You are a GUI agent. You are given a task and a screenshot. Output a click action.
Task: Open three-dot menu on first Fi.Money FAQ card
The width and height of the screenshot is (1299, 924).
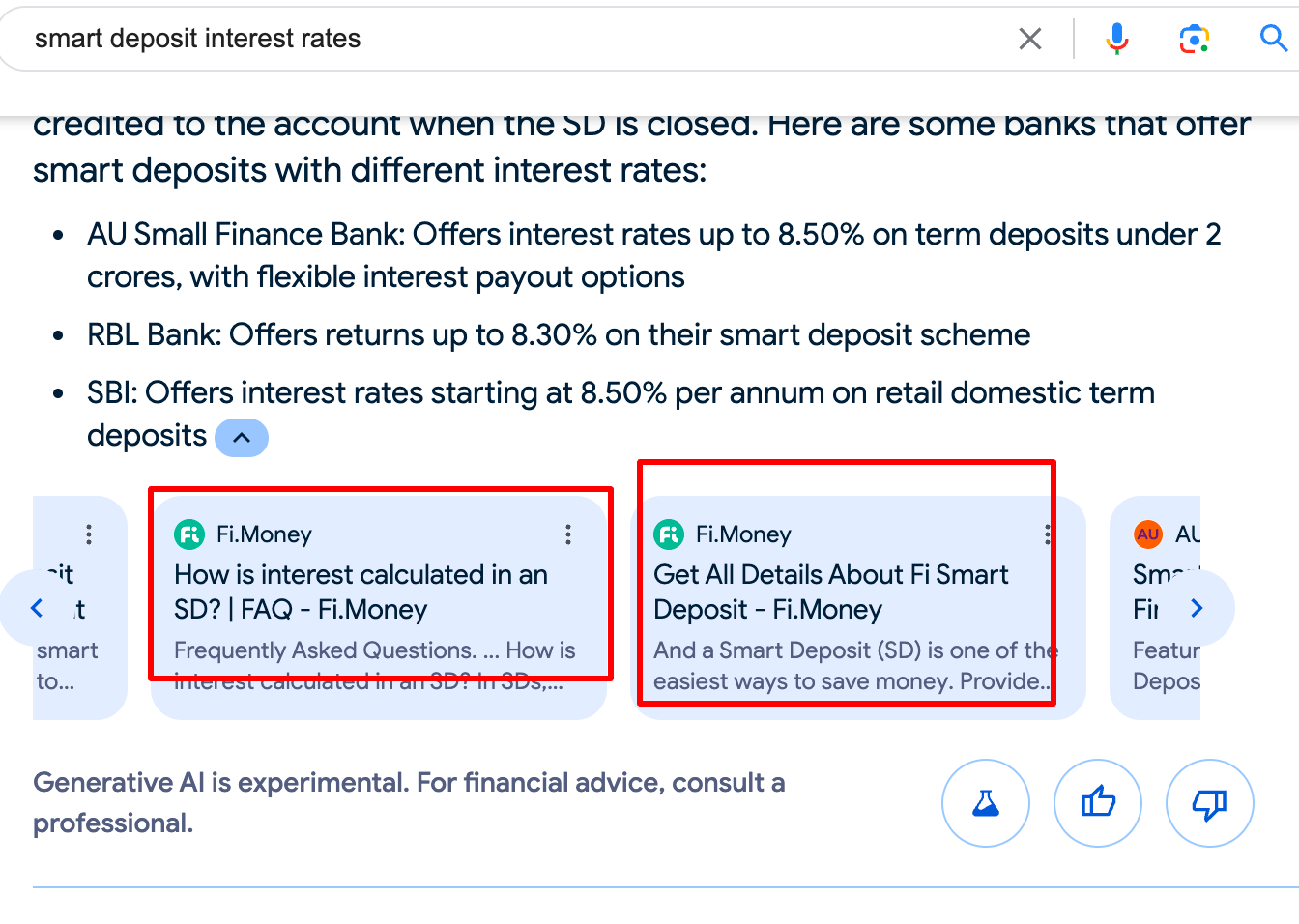click(x=568, y=534)
